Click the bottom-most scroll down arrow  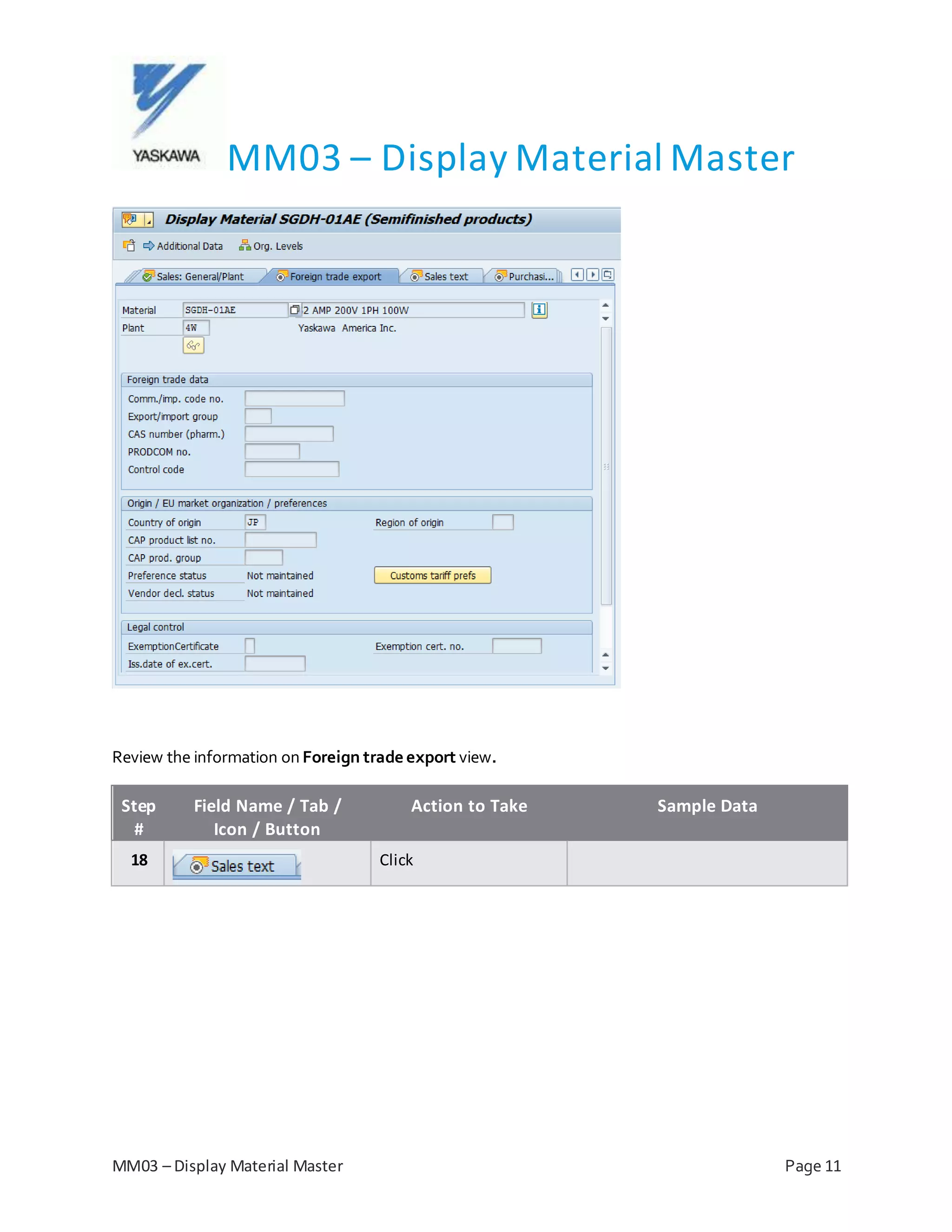pos(606,669)
